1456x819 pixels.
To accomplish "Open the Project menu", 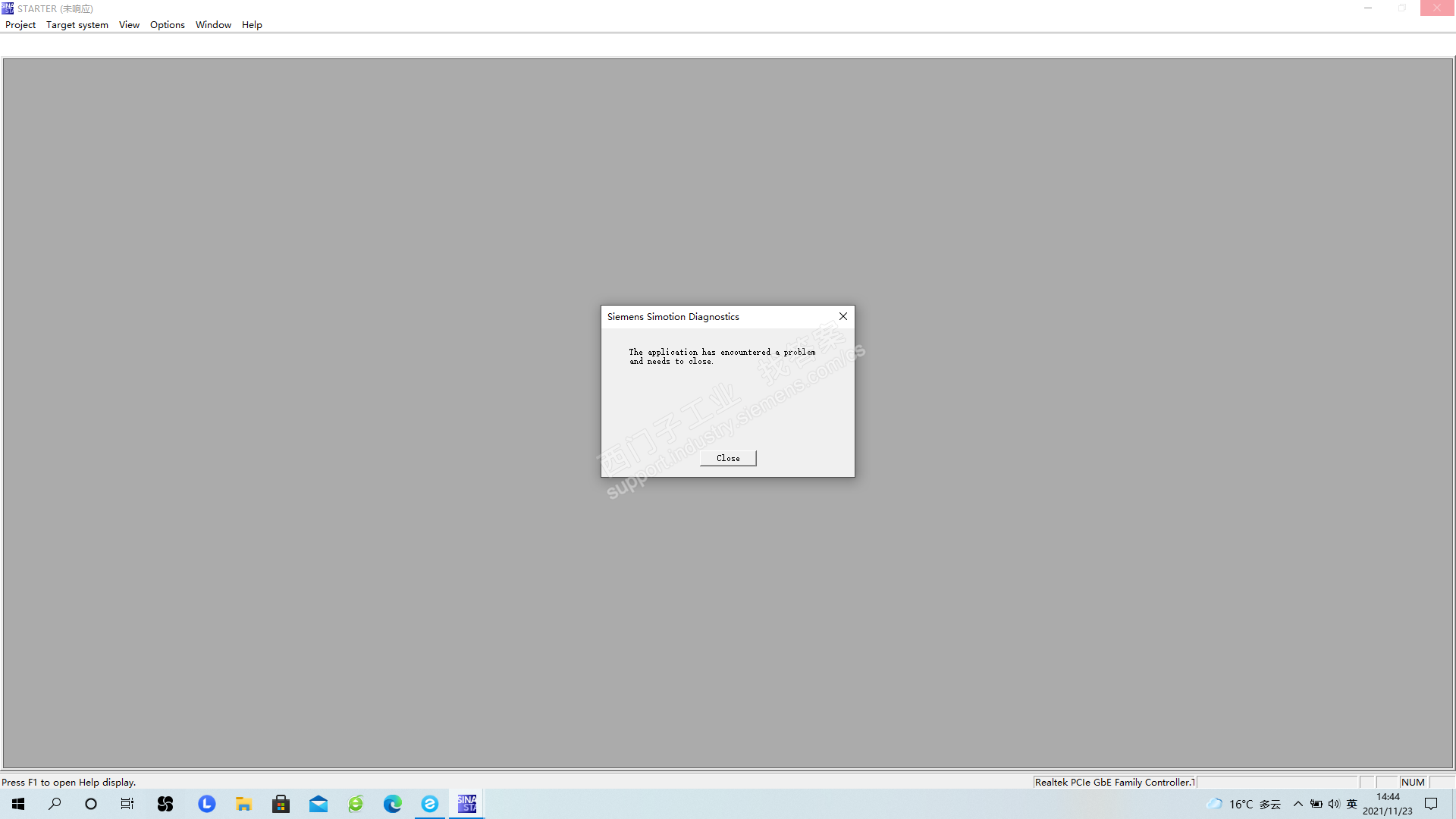I will tap(20, 25).
